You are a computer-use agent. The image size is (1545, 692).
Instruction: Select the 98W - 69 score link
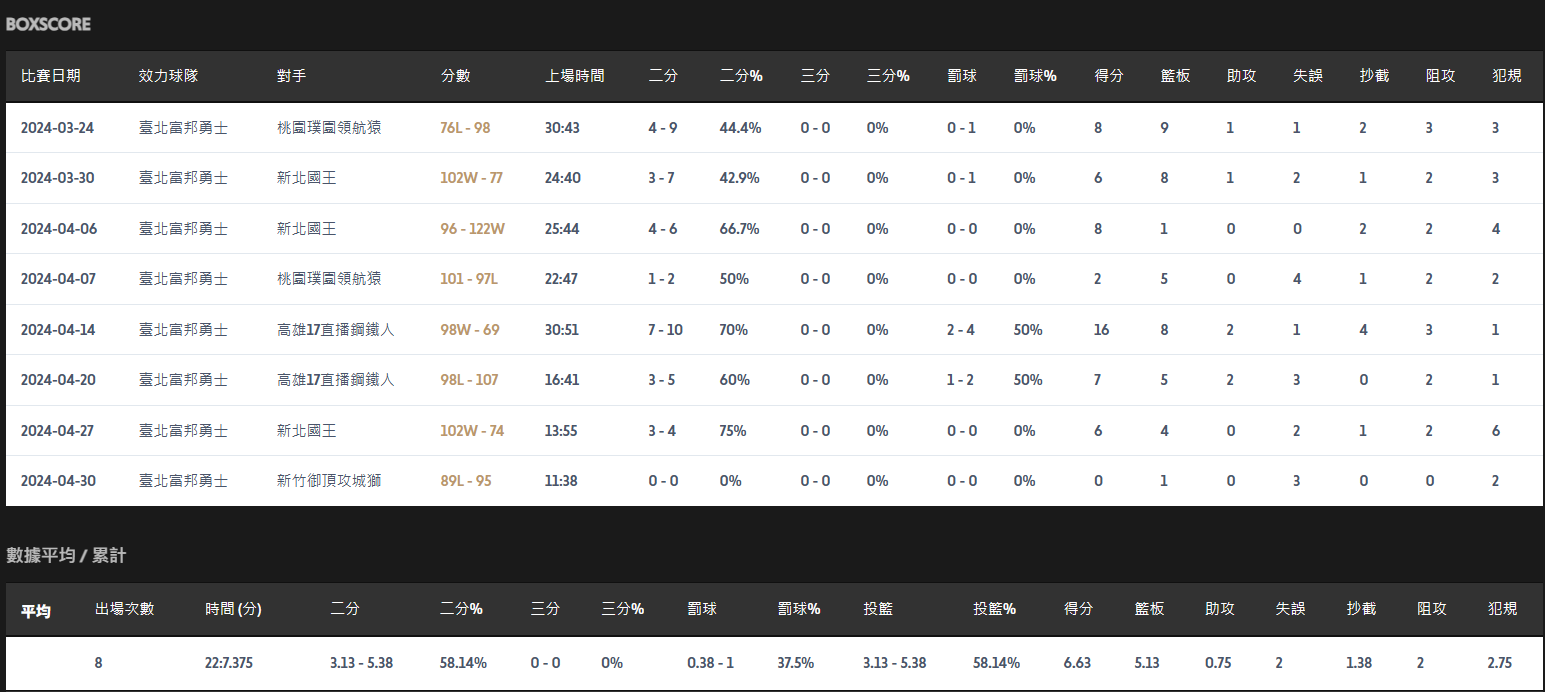(x=469, y=330)
